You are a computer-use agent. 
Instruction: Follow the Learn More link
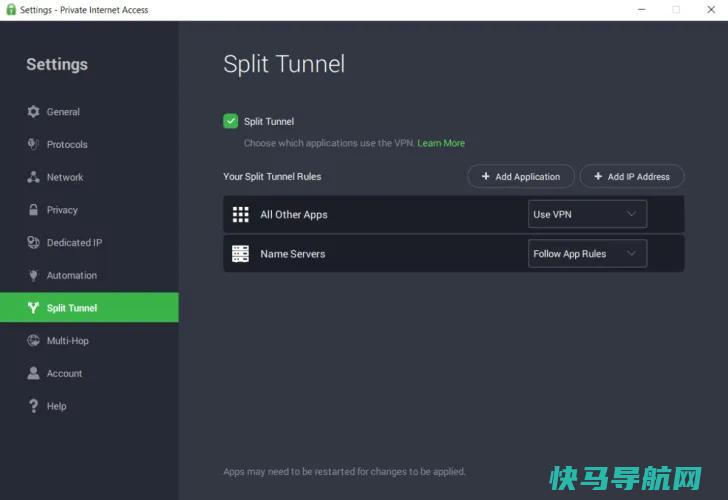click(x=441, y=143)
